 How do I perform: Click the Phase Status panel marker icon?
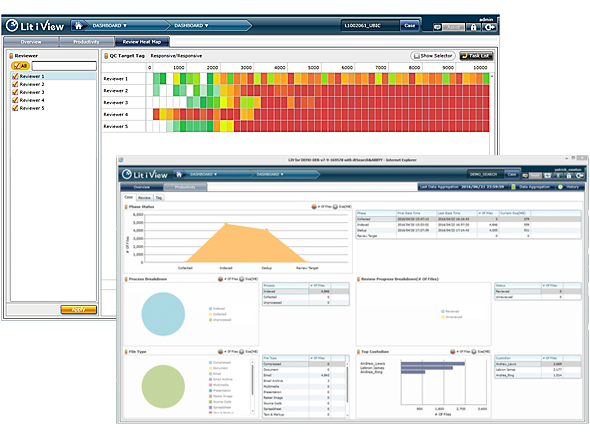(126, 207)
